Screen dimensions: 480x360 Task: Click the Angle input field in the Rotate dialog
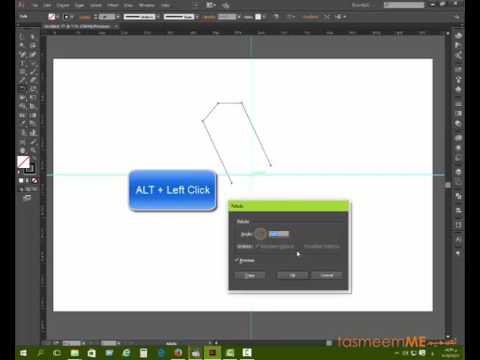[279, 234]
